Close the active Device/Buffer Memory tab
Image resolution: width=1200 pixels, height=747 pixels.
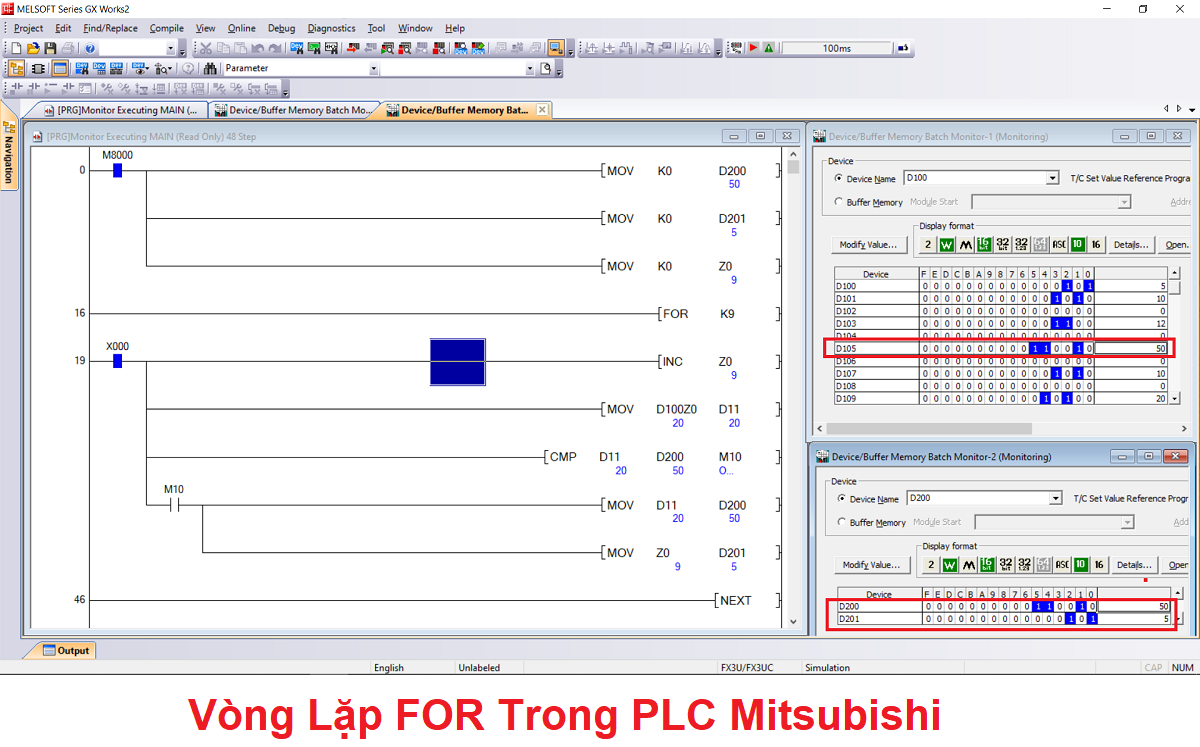[x=542, y=110]
